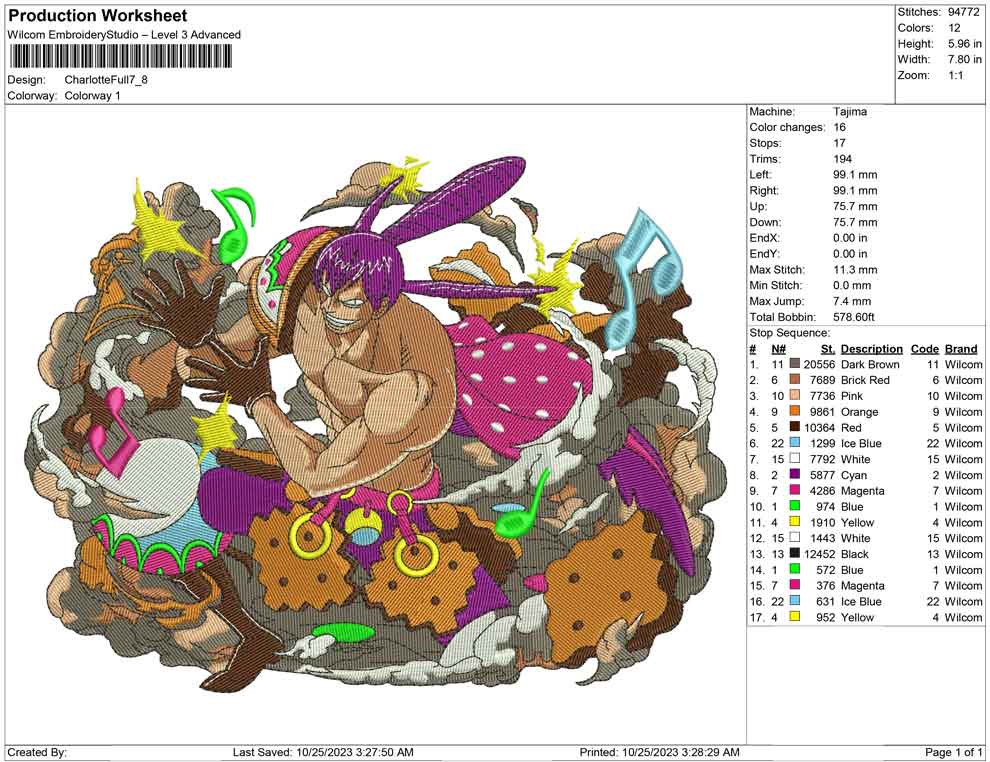This screenshot has width=990, height=762.
Task: Click the color changes value '16'
Action: [x=839, y=127]
